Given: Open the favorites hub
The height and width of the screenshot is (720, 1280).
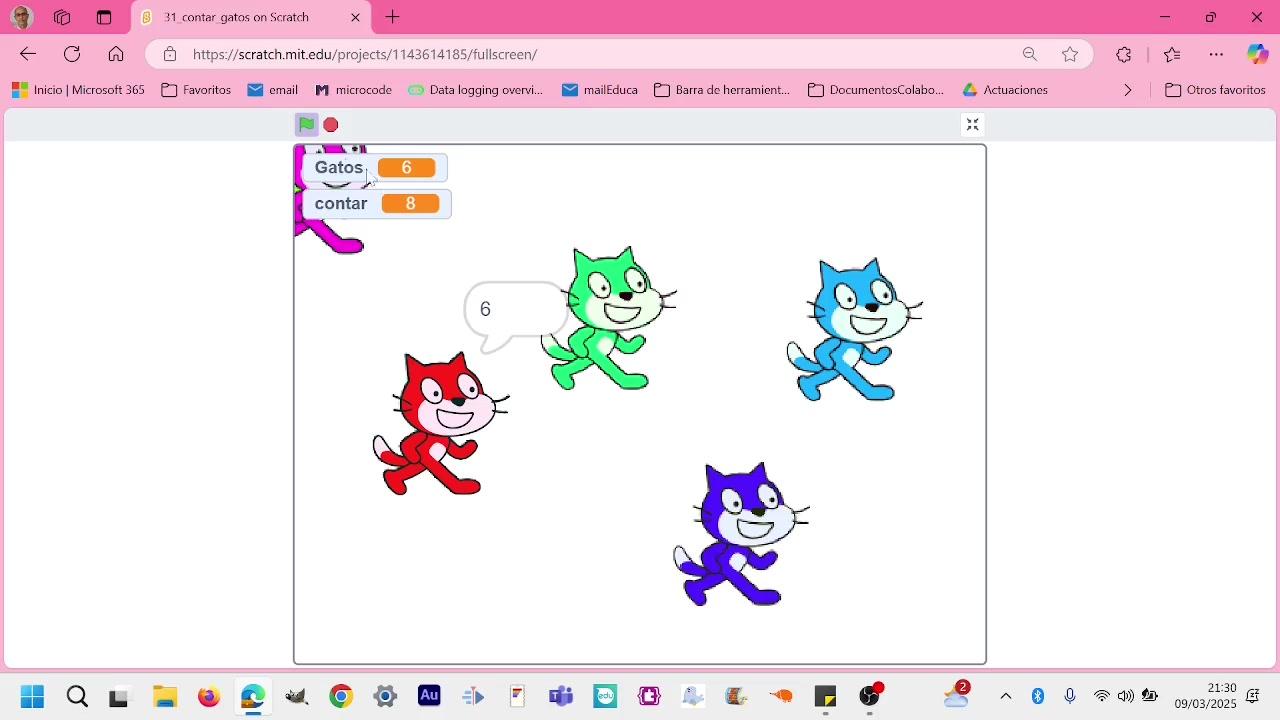Looking at the screenshot, I should 1172,55.
